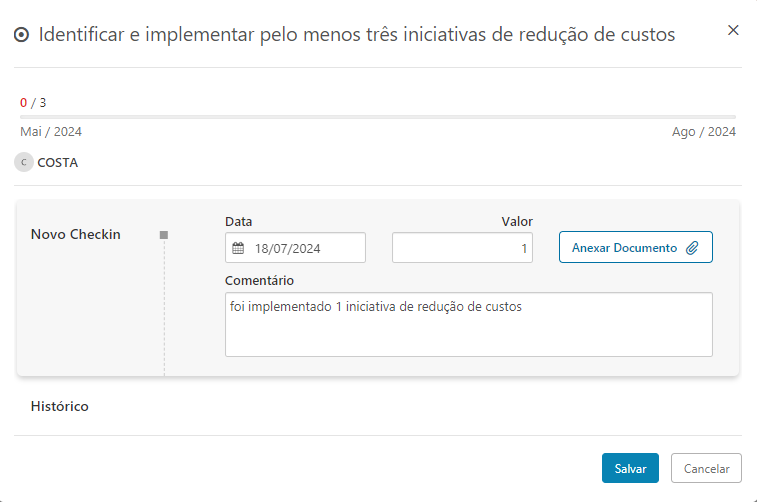Click the Data input showing 18/07/2024
Viewport: 757px width, 502px height.
click(x=295, y=248)
